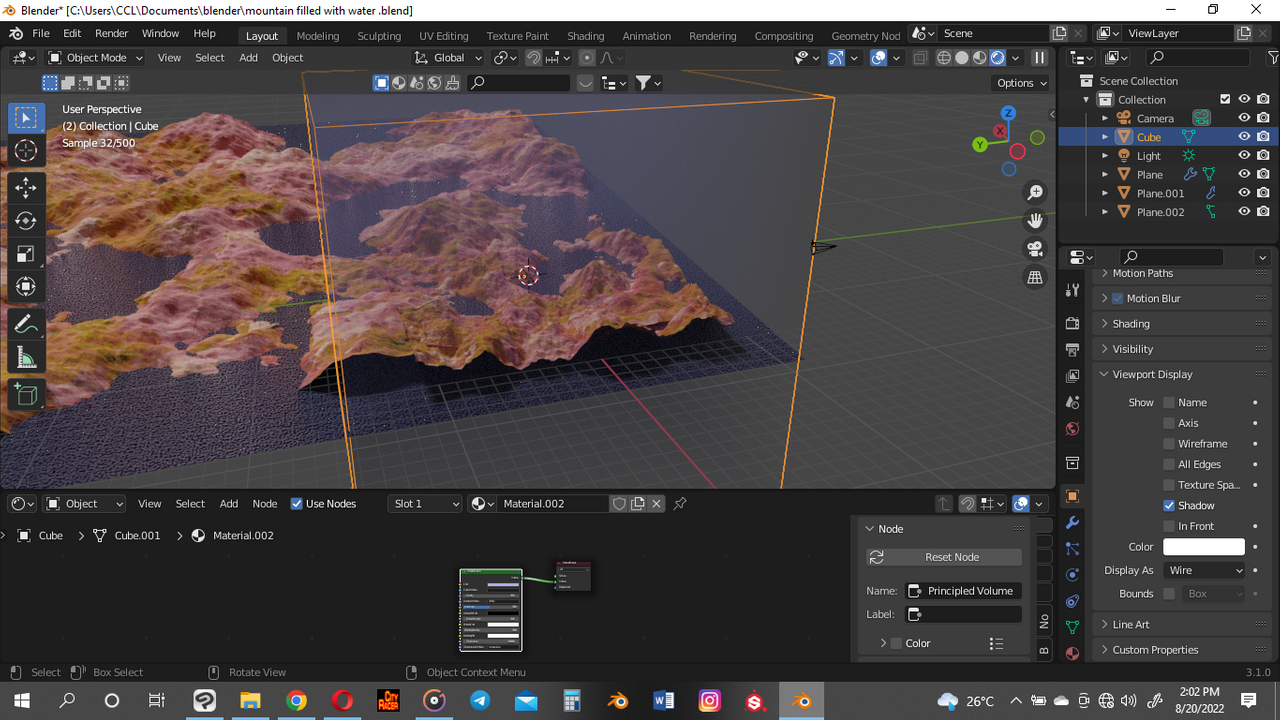Open the Object Mode dropdown
The image size is (1280, 720).
click(x=95, y=58)
